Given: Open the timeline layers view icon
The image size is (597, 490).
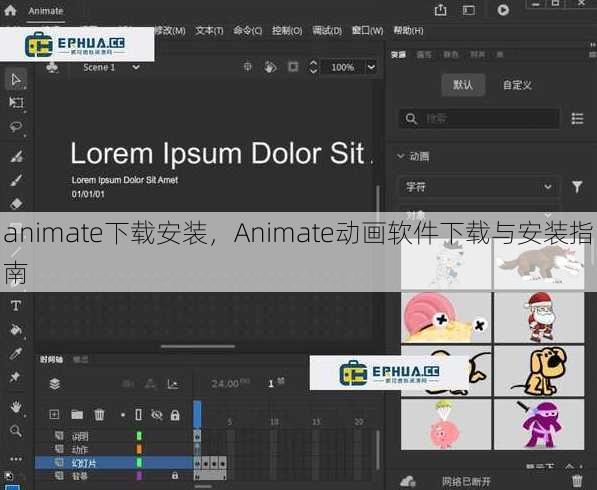Looking at the screenshot, I should 54,383.
